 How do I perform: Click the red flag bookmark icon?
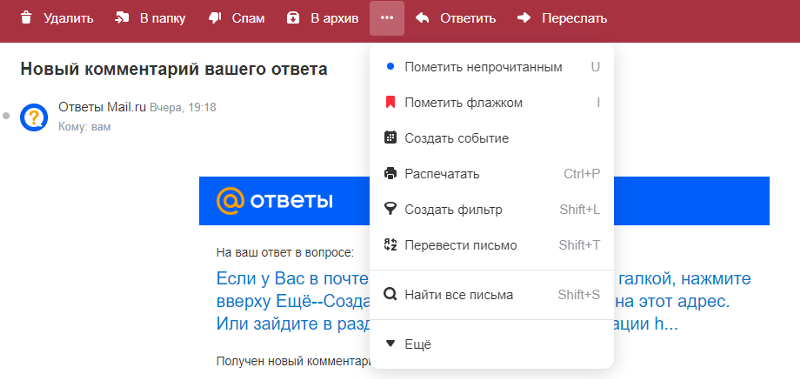[390, 103]
